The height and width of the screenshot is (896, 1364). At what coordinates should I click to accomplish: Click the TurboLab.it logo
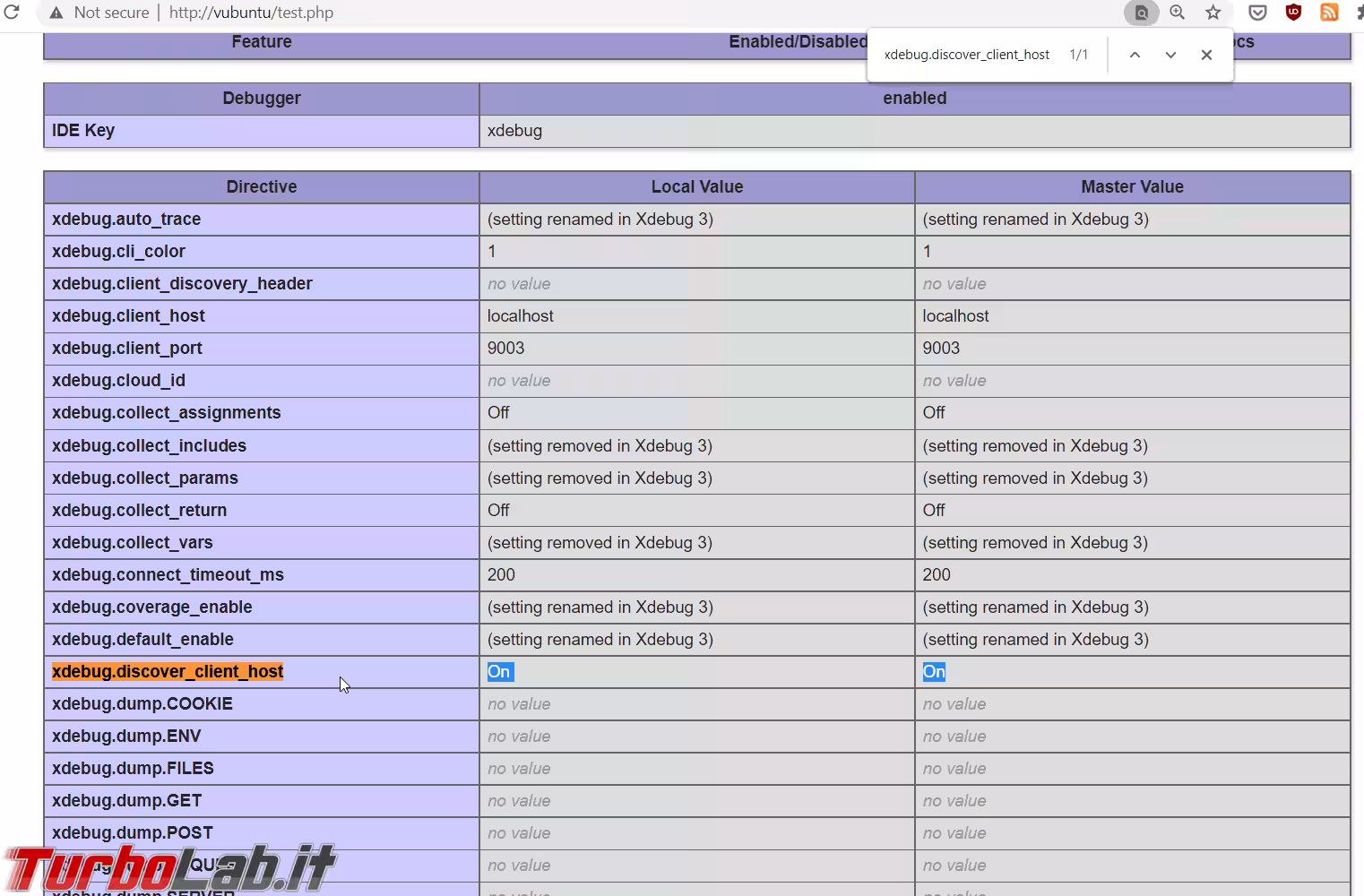pos(168,867)
